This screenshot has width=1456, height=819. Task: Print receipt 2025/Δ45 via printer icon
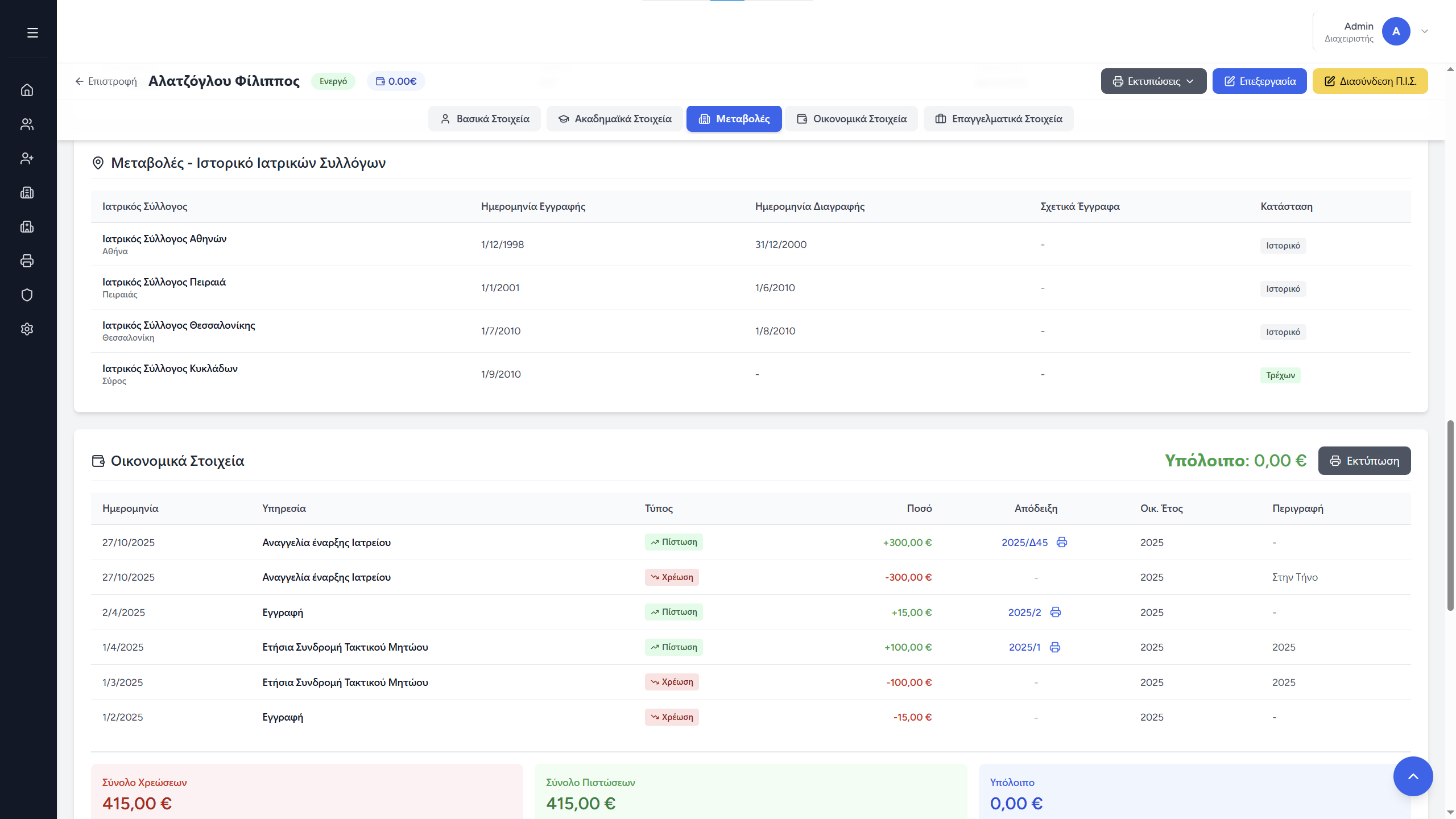pyautogui.click(x=1061, y=542)
